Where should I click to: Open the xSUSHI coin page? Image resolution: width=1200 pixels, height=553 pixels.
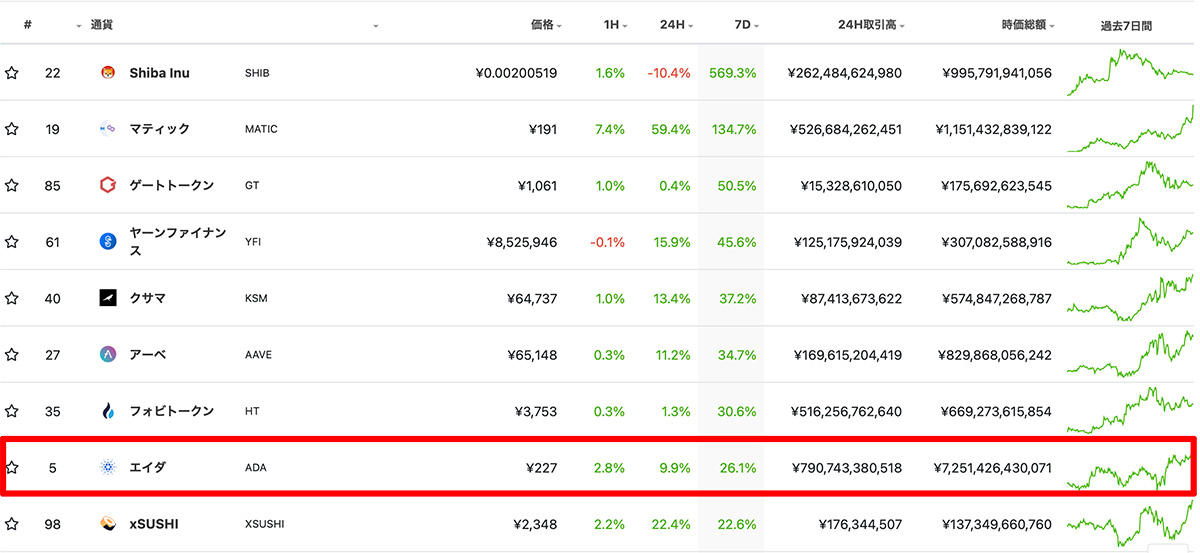(154, 524)
